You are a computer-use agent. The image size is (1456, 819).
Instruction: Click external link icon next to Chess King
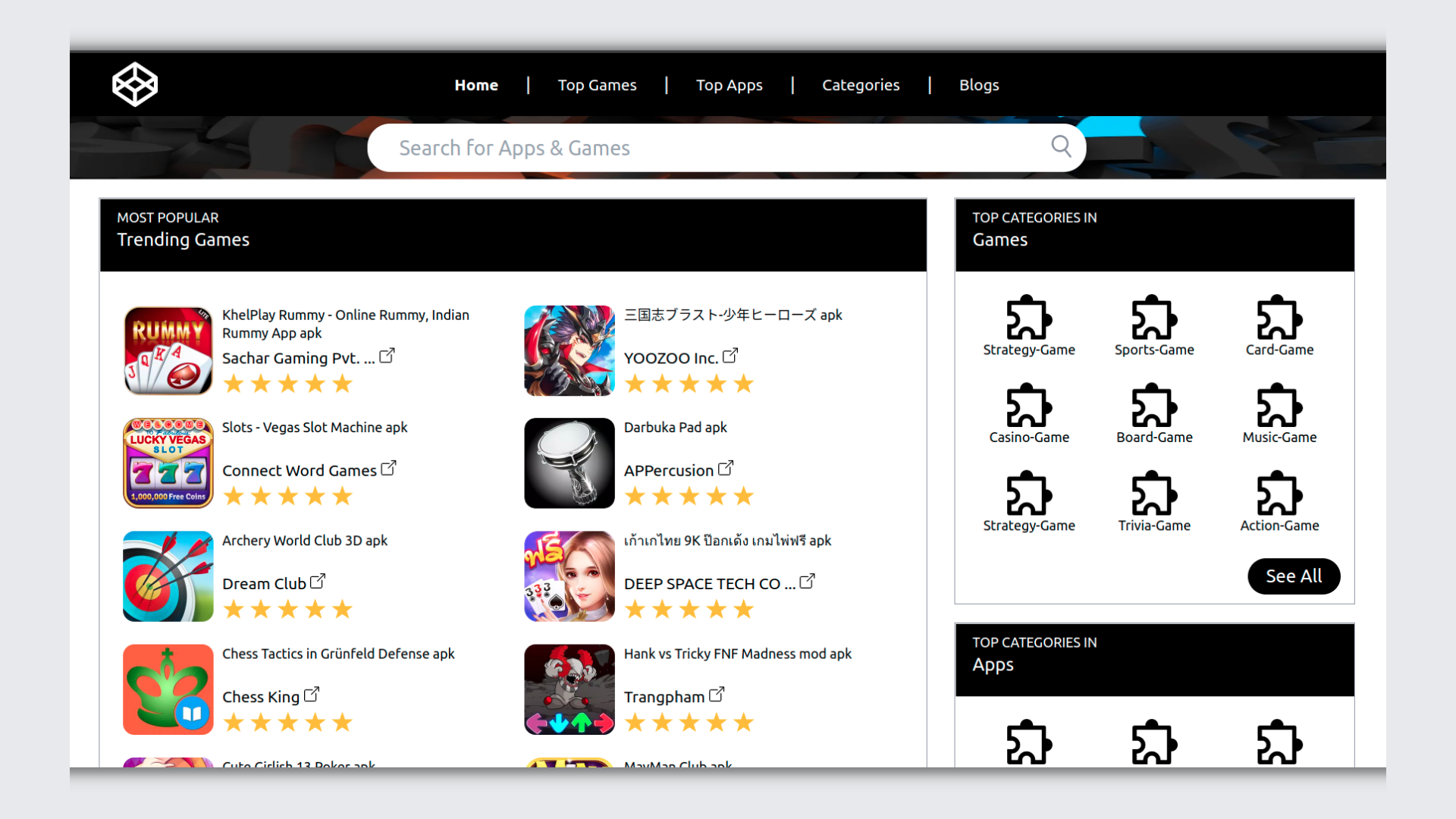(x=312, y=695)
